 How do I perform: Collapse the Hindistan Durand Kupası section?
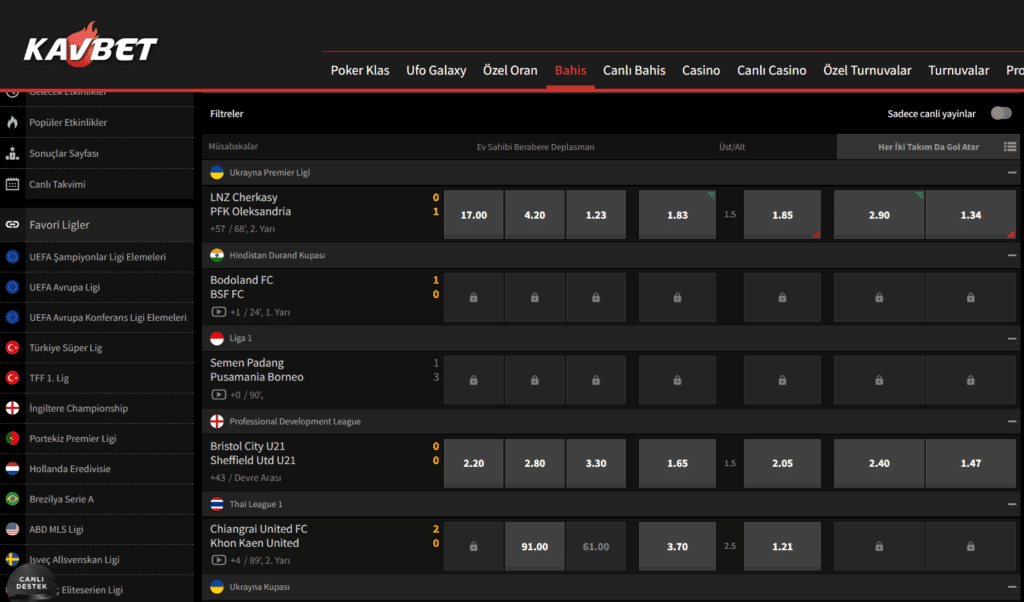[1012, 256]
